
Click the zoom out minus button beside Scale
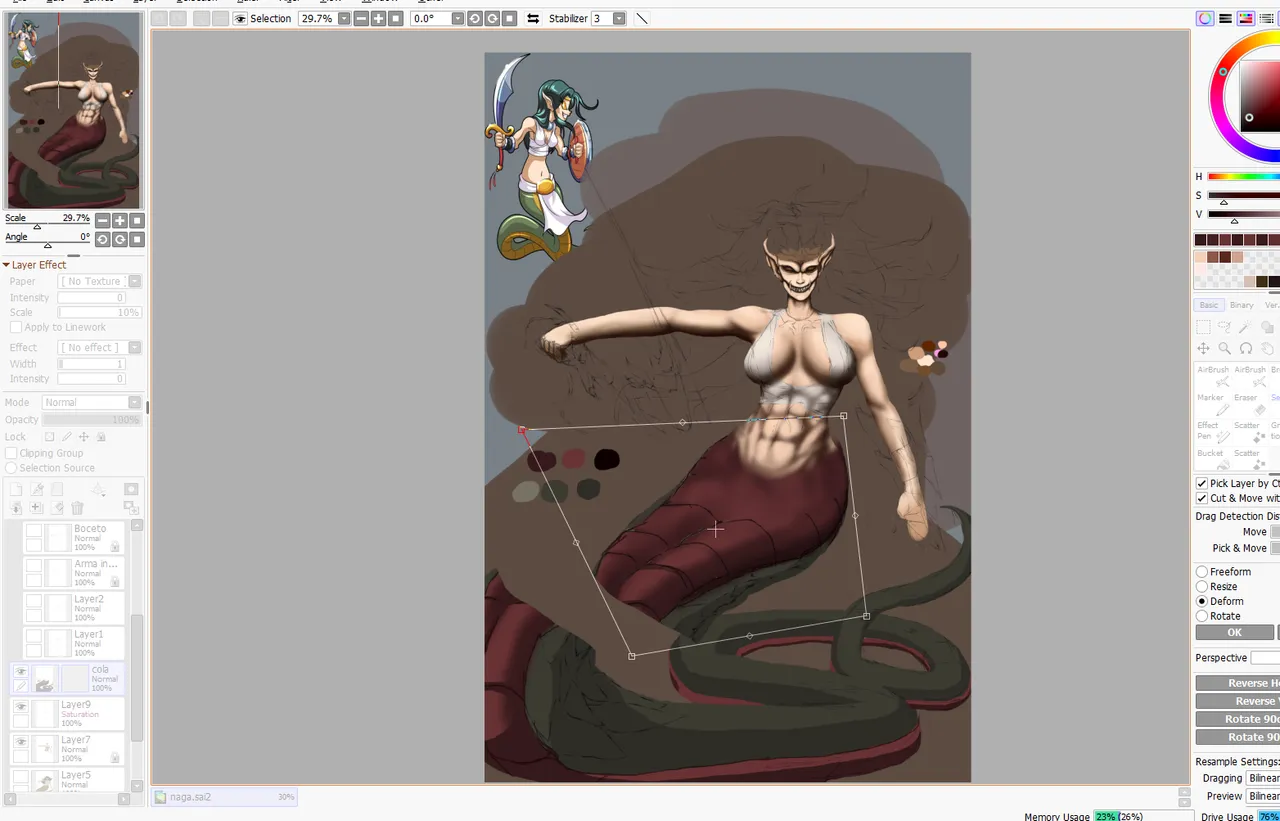pyautogui.click(x=102, y=221)
